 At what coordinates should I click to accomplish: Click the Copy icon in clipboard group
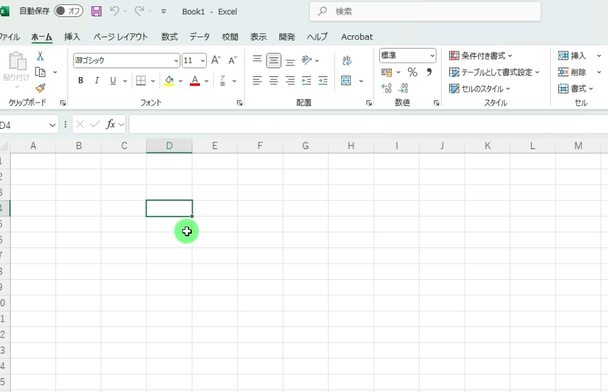tap(40, 72)
